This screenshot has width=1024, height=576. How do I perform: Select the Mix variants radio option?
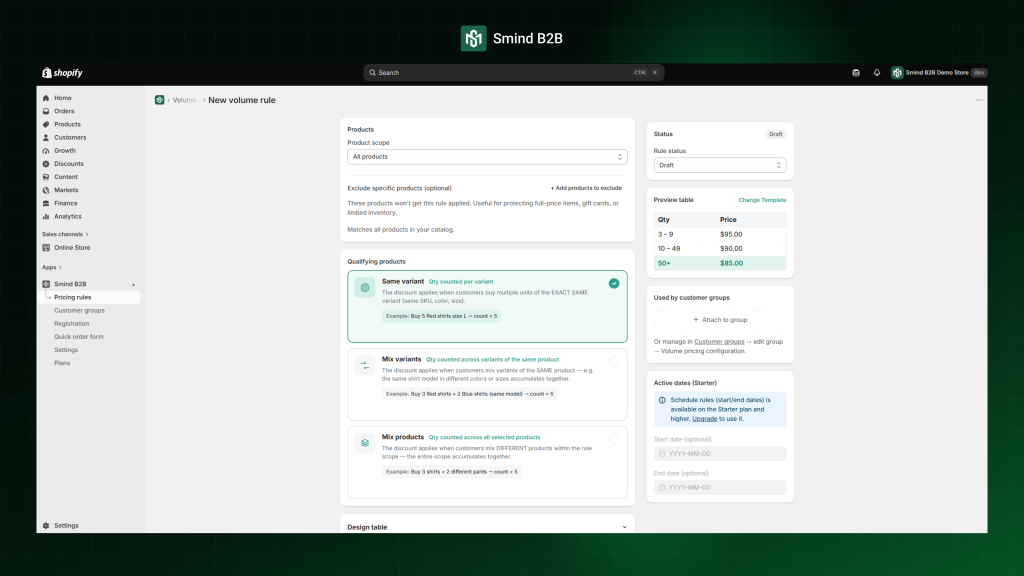(614, 361)
